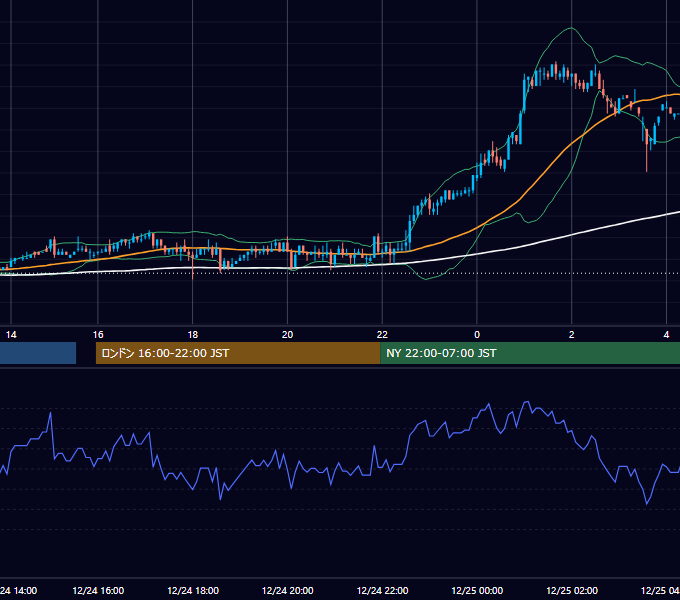Click the 12/24 22:00 date label

pos(382,590)
